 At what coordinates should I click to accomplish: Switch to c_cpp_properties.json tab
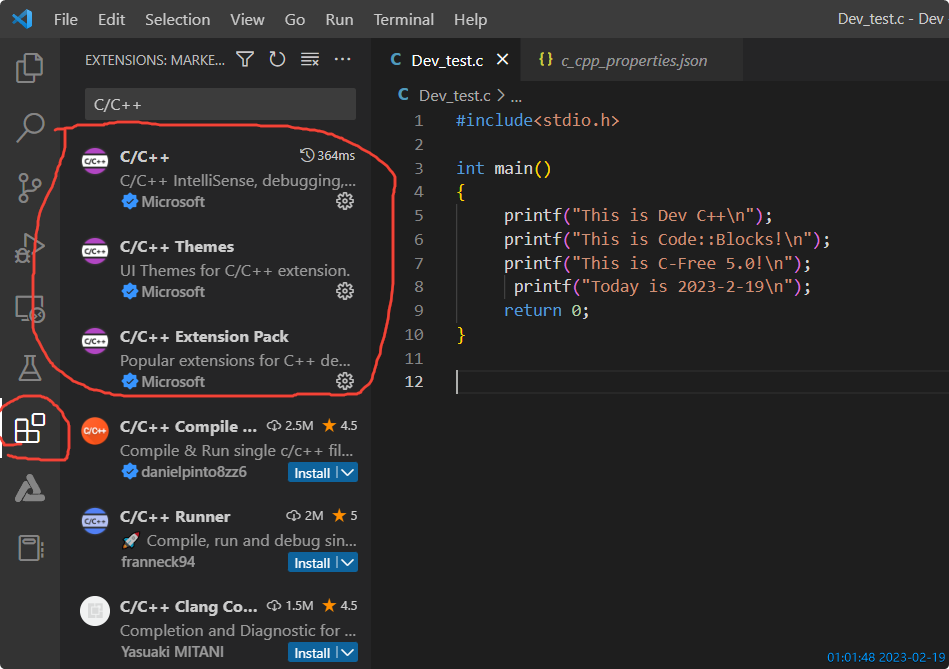point(631,60)
